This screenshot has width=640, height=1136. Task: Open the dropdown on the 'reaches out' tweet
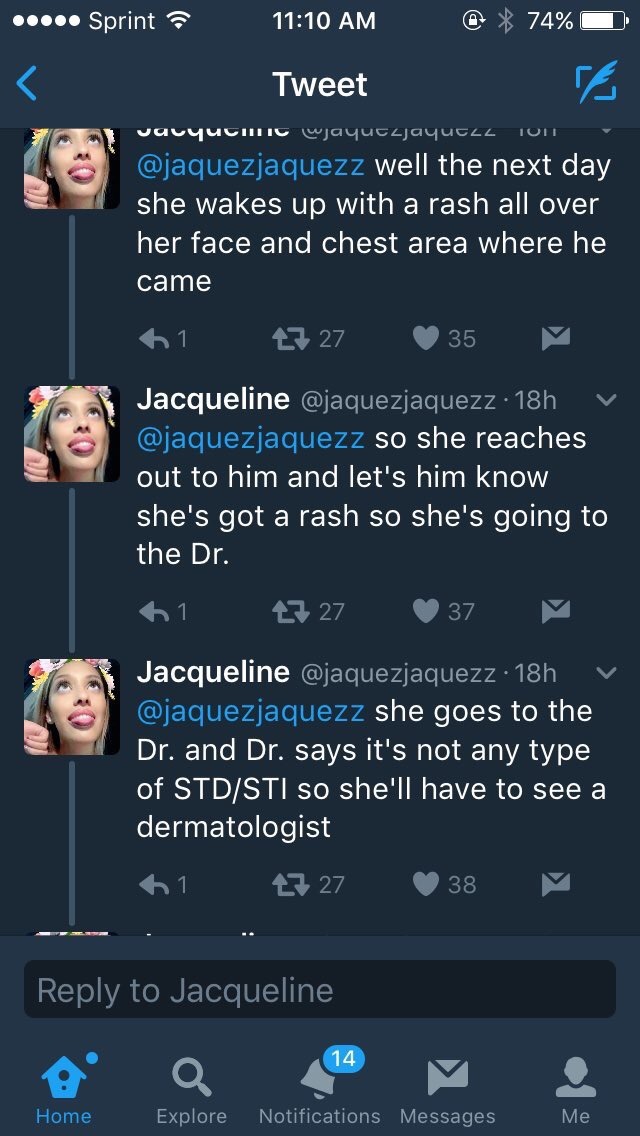point(606,400)
